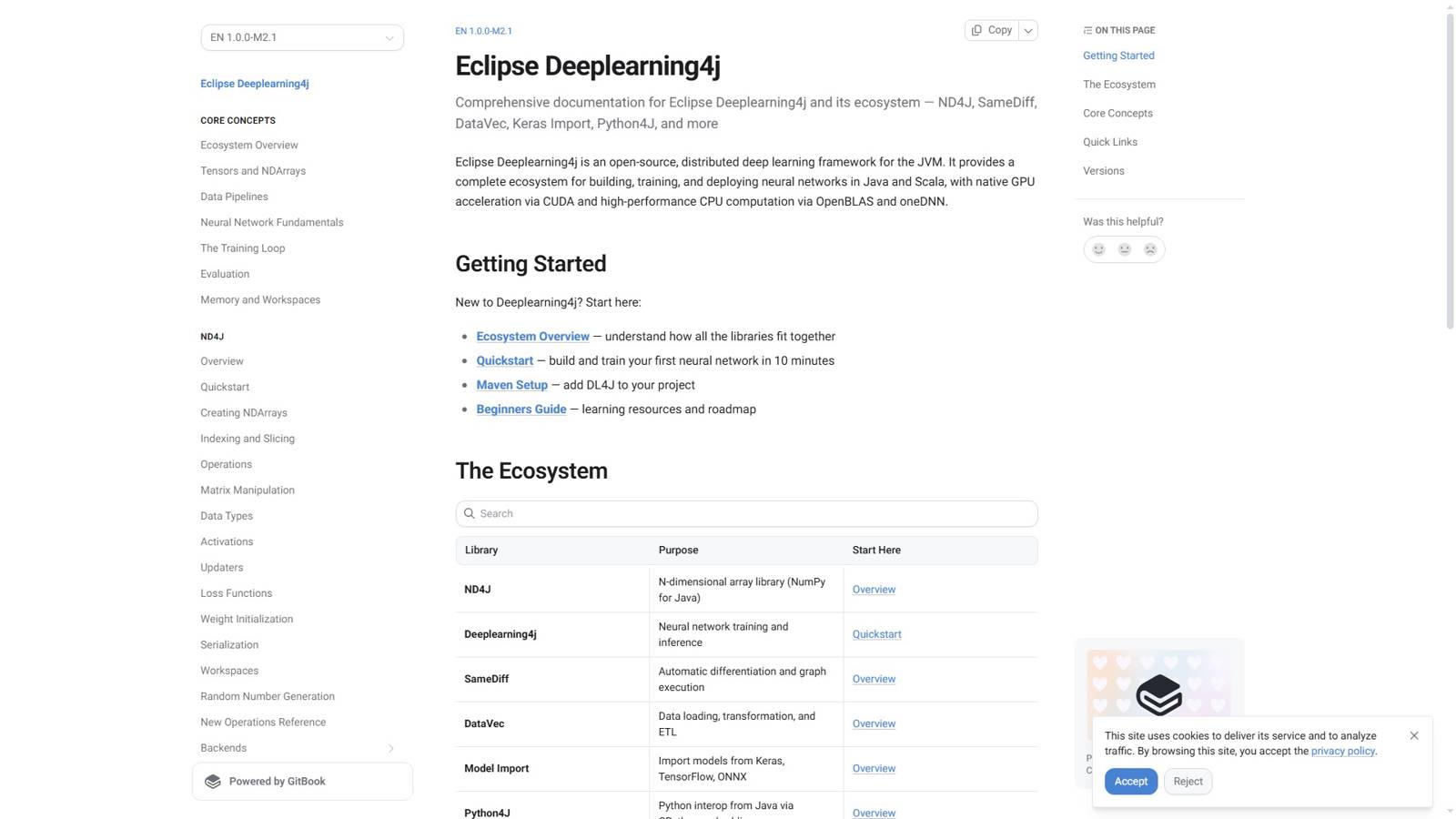Click the Start Here column header

coord(876,551)
